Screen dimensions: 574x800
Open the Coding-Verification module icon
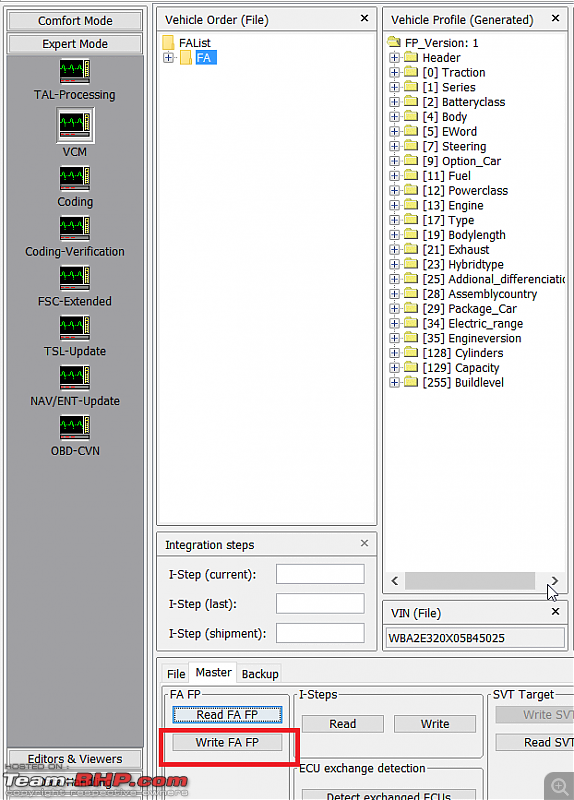(74, 228)
